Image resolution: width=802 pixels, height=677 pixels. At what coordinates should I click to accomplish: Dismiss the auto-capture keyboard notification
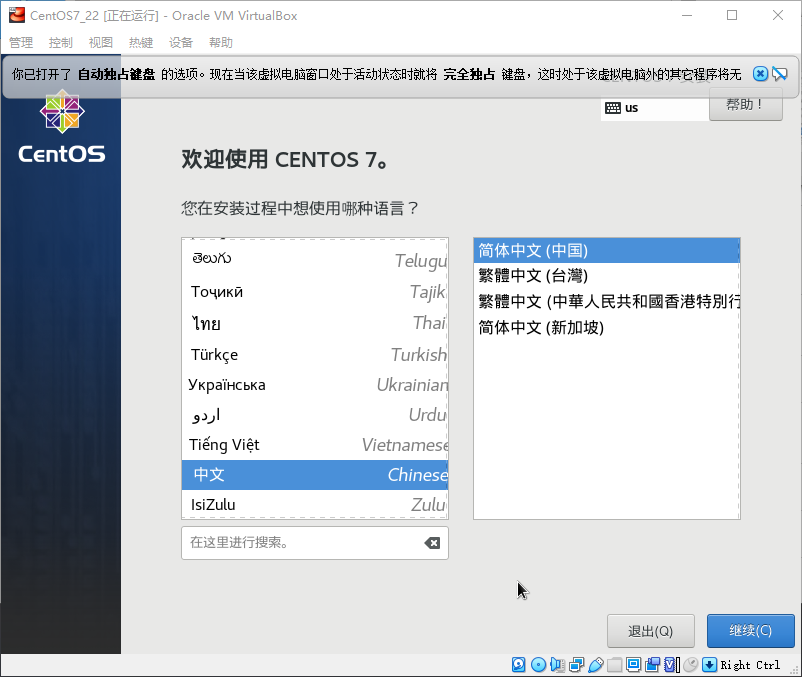click(x=760, y=74)
